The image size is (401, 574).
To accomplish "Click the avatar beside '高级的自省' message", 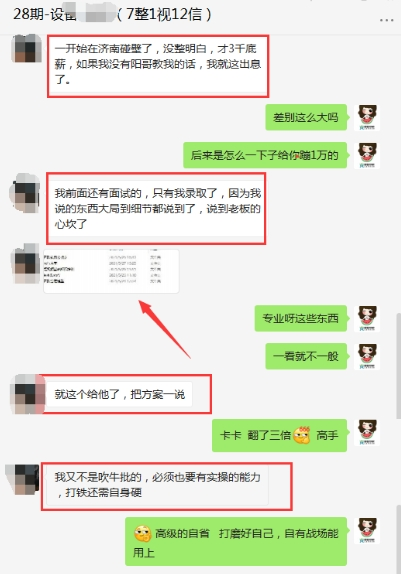I will tap(367, 530).
